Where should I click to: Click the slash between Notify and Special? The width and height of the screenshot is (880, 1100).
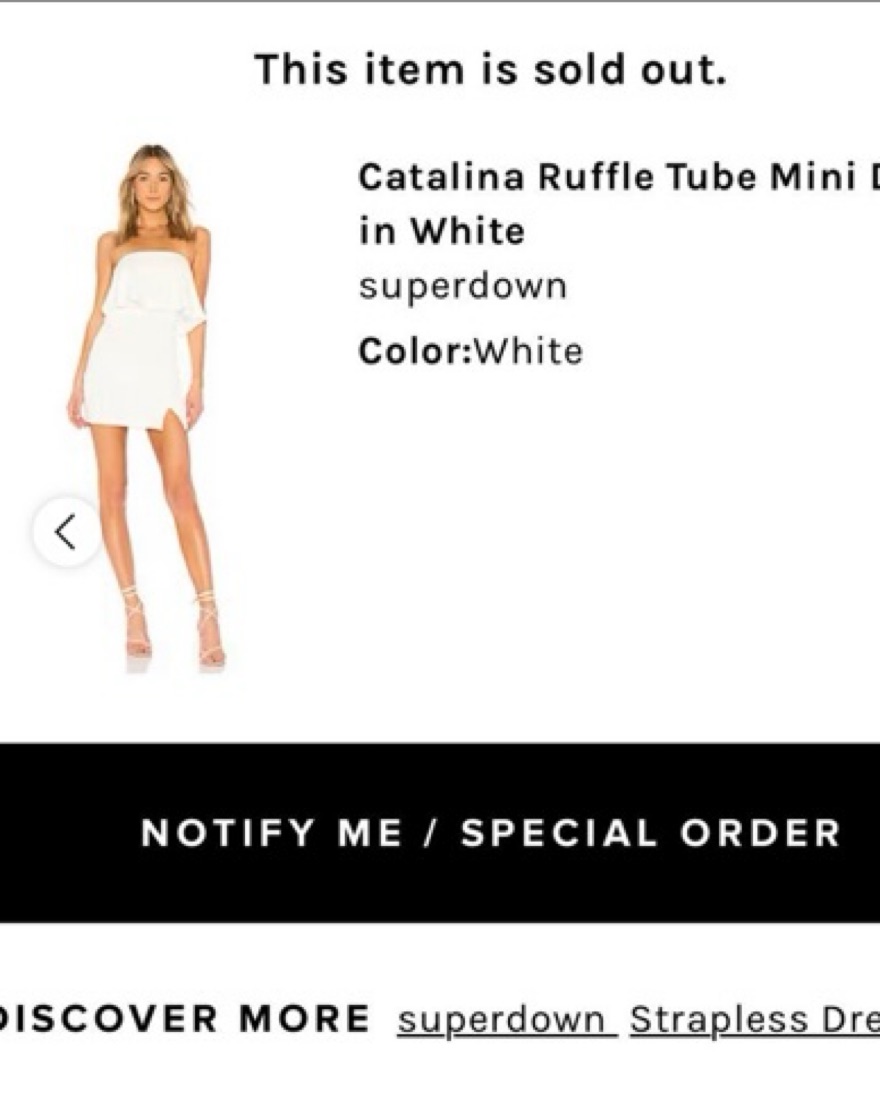click(x=431, y=833)
